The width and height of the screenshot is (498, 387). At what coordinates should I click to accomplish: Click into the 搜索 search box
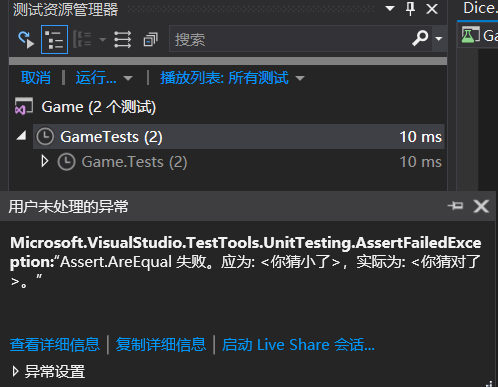coord(290,39)
